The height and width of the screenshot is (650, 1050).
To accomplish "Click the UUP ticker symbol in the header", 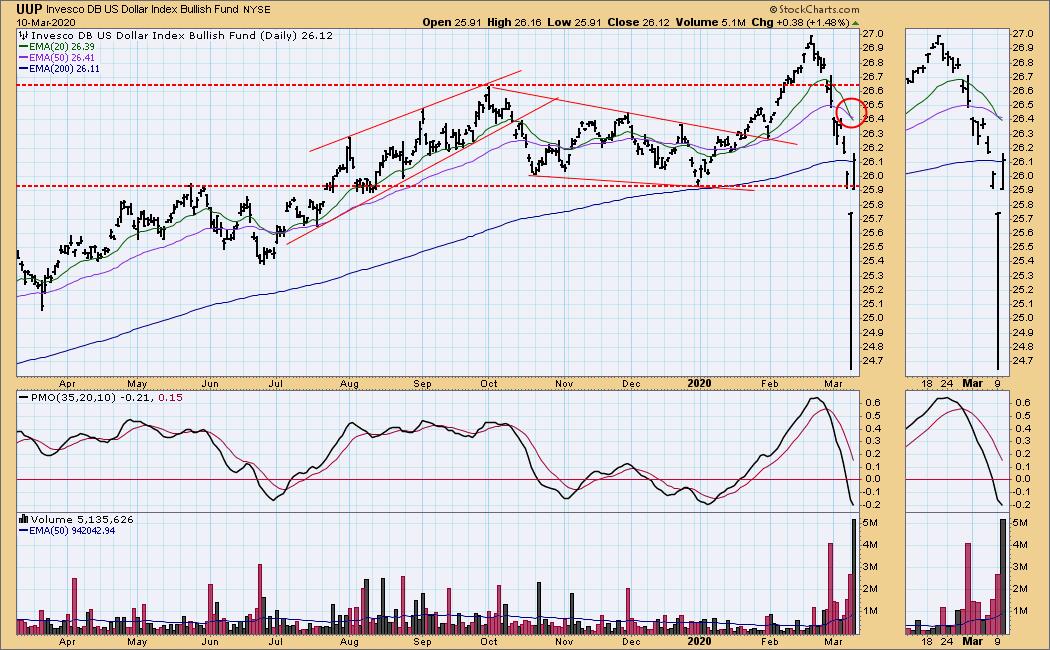I will [29, 9].
